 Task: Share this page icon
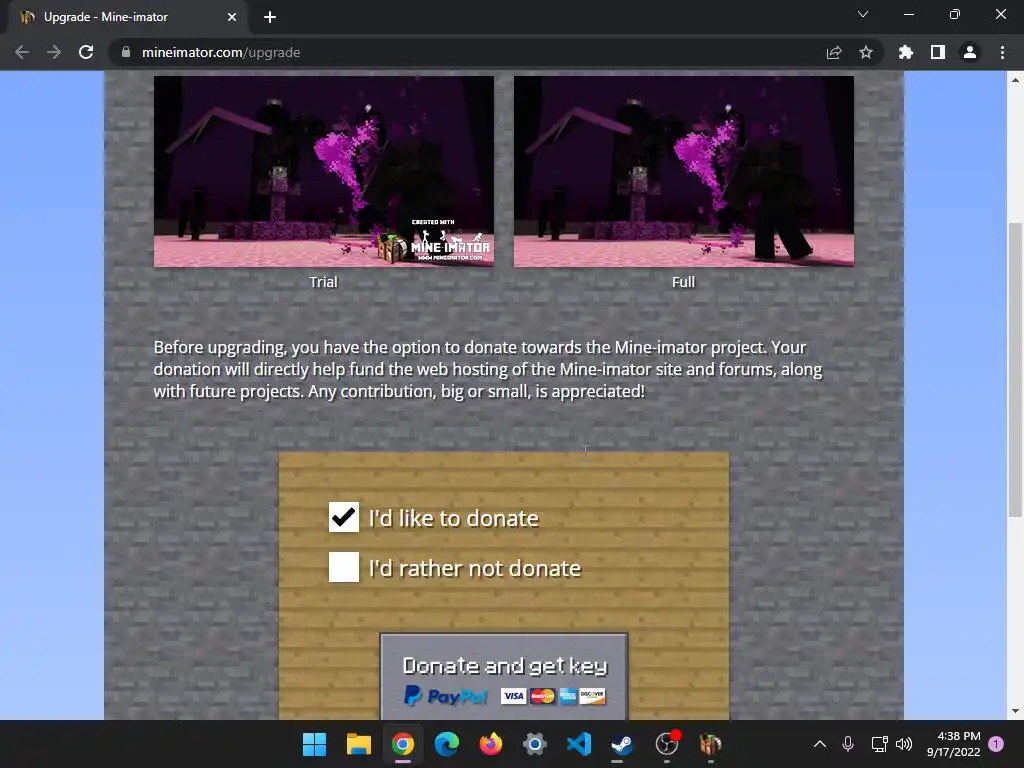tap(834, 52)
